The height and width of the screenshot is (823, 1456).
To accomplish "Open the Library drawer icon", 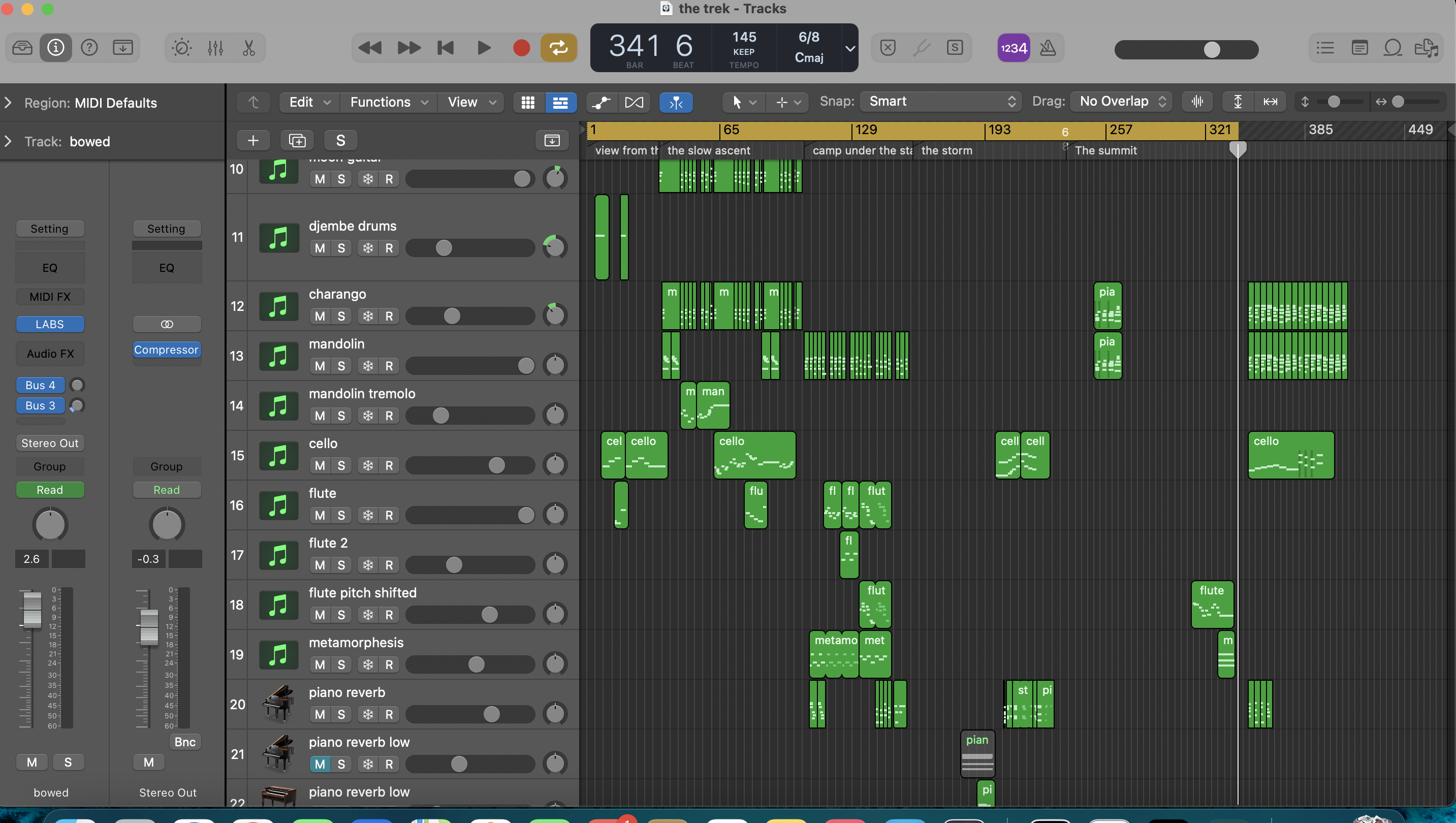I will tap(22, 48).
